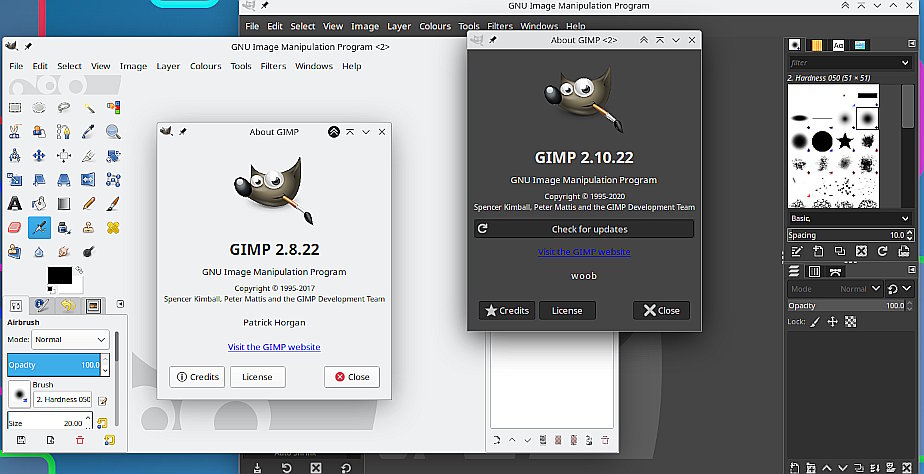This screenshot has width=924, height=474.
Task: Select the Paintbrush tool
Action: pyautogui.click(x=113, y=203)
